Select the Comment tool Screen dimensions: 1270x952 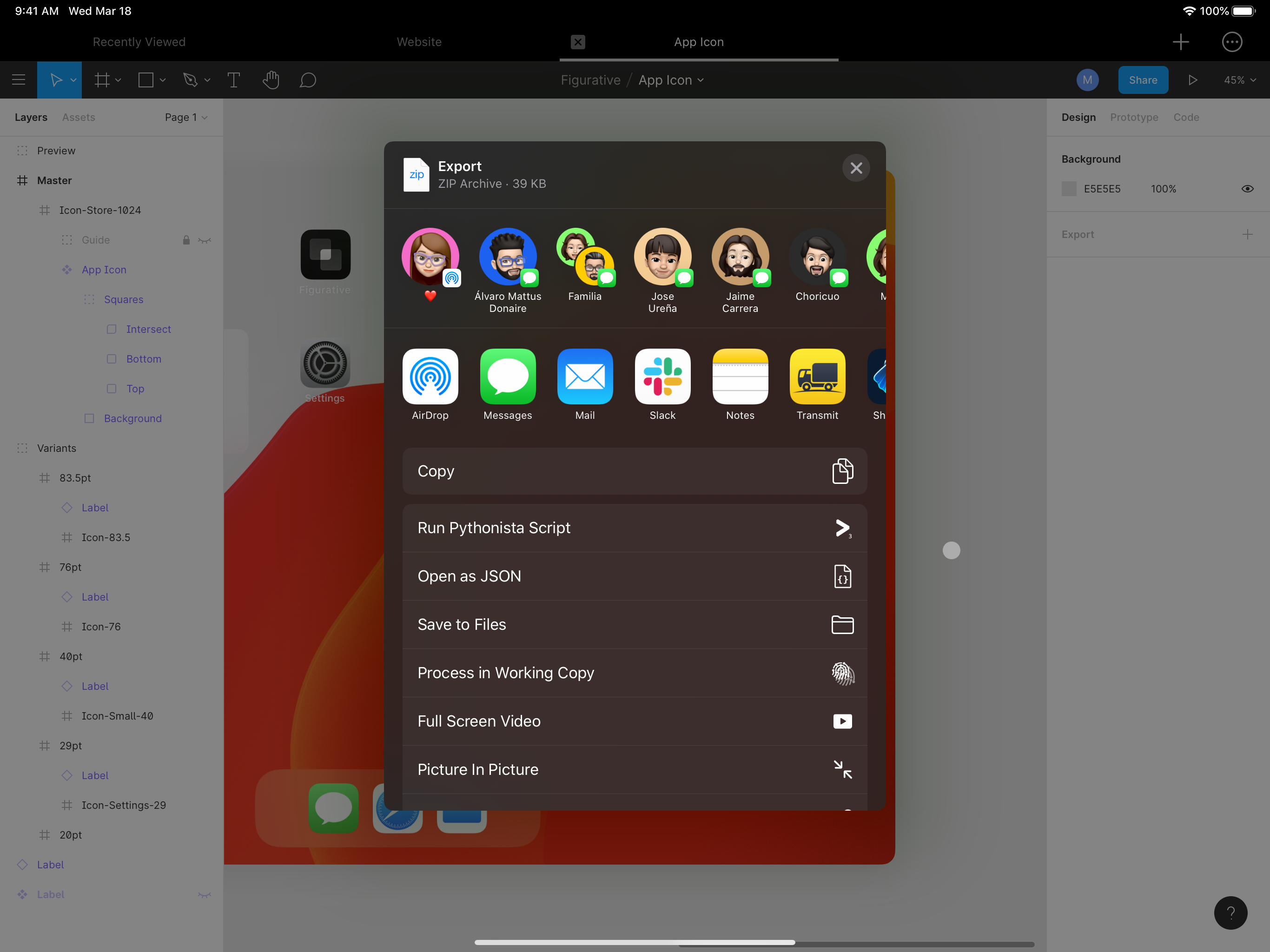tap(308, 80)
